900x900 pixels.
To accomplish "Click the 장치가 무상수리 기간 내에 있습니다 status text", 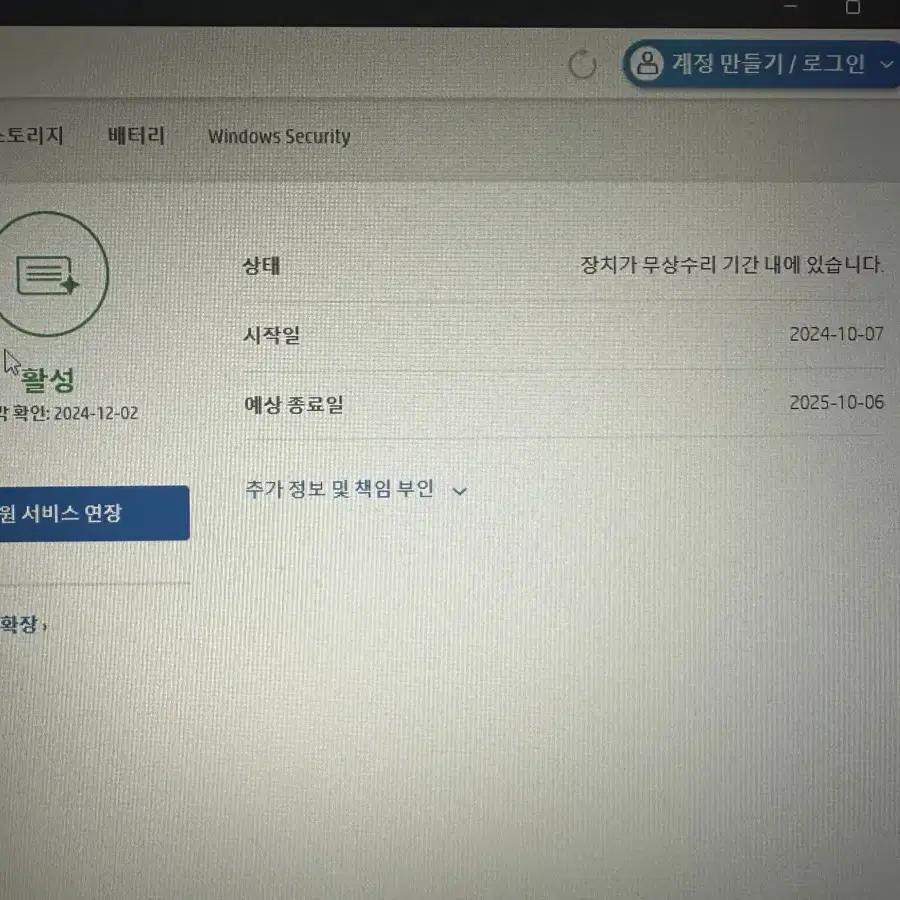I will click(731, 265).
